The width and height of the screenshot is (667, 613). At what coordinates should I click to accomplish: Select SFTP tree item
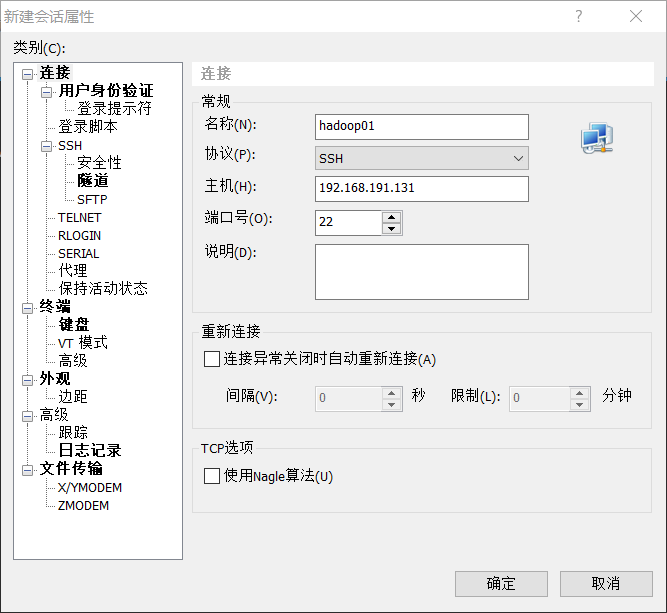[x=92, y=200]
